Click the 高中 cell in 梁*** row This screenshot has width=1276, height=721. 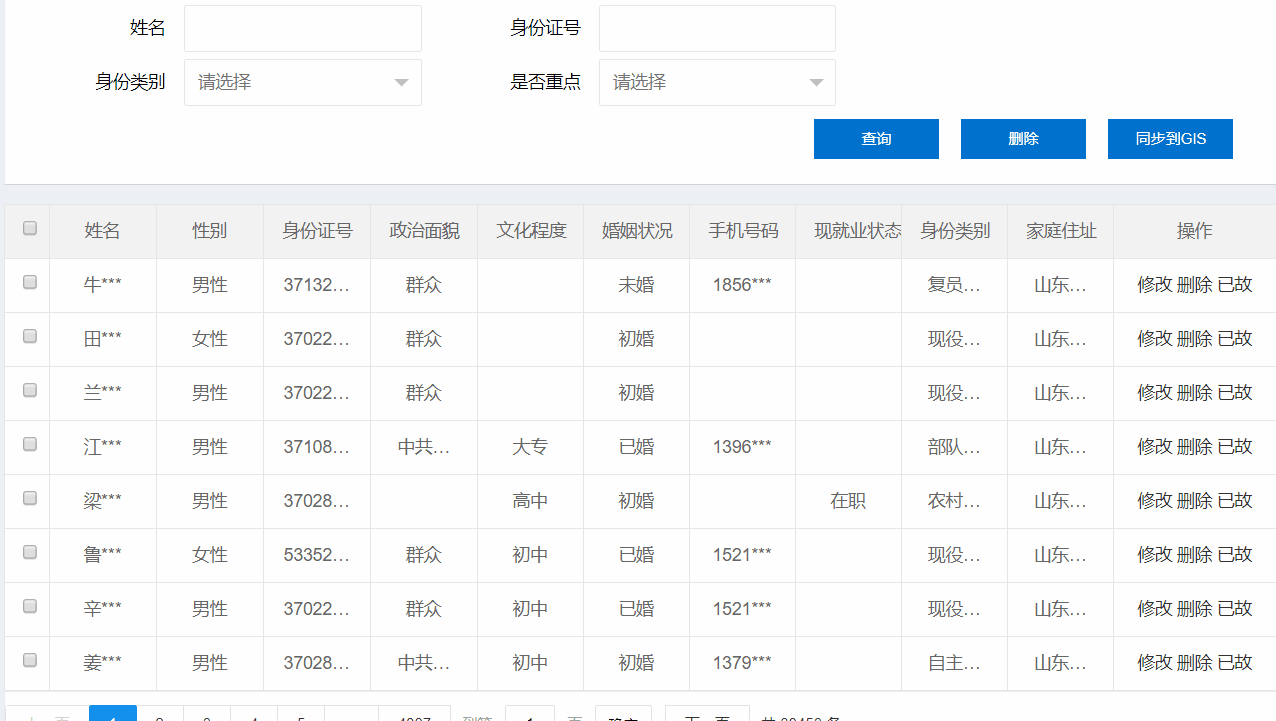[x=530, y=501]
